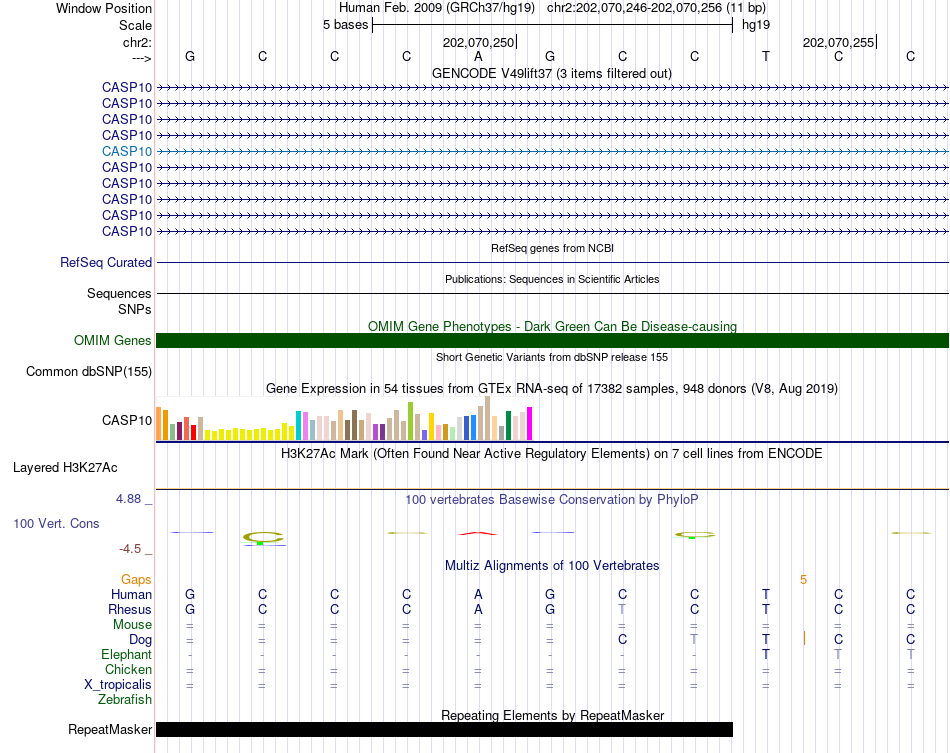Click 'Repeating Elements by RepeatMasker' title
The height and width of the screenshot is (753, 950).
[552, 715]
